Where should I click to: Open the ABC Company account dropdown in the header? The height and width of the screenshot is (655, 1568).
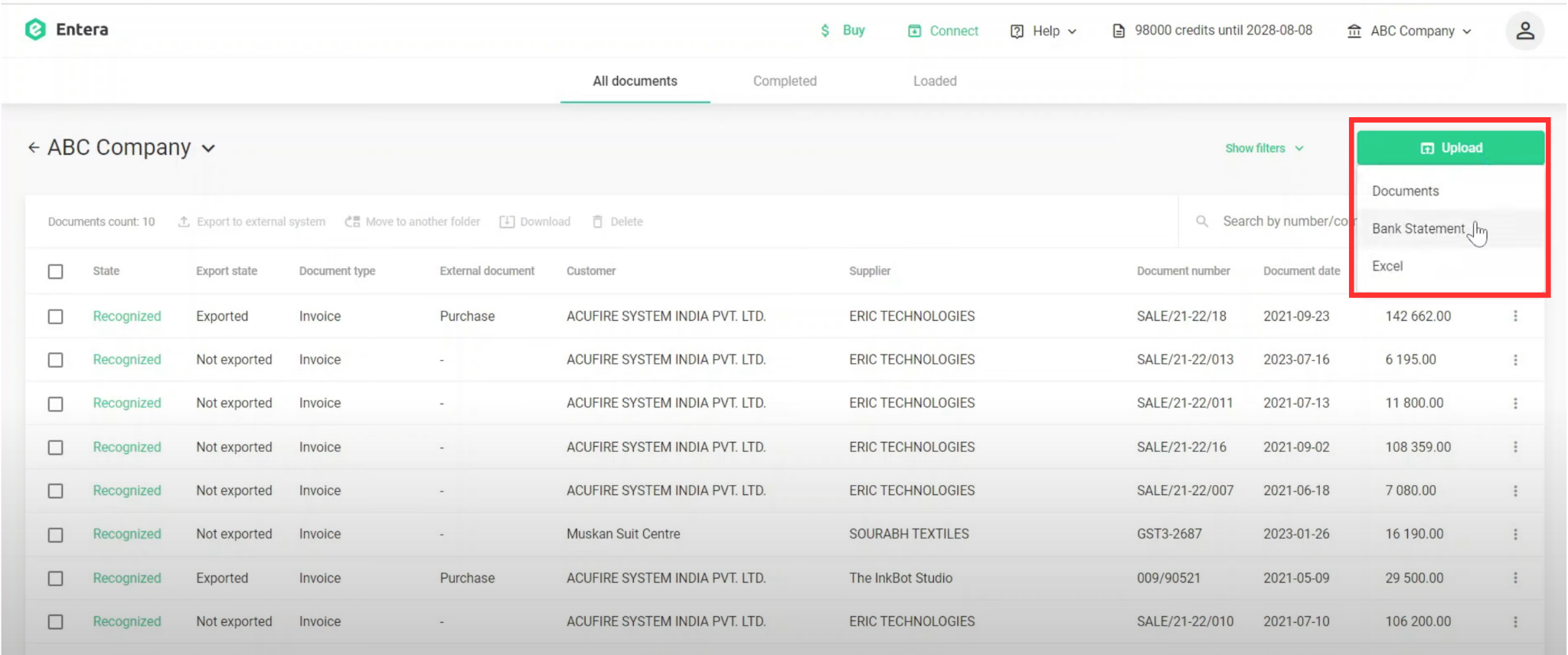pos(1410,31)
